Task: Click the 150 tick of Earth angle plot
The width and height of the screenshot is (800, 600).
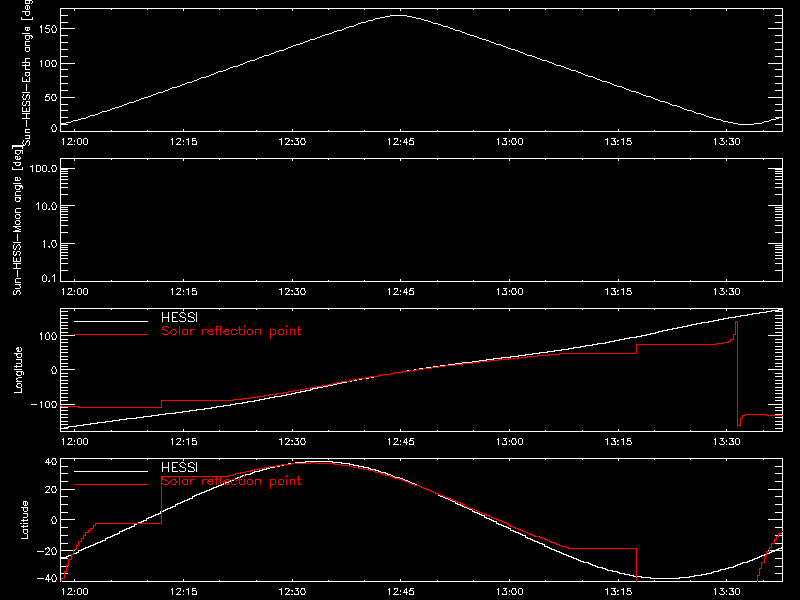Action: point(48,30)
